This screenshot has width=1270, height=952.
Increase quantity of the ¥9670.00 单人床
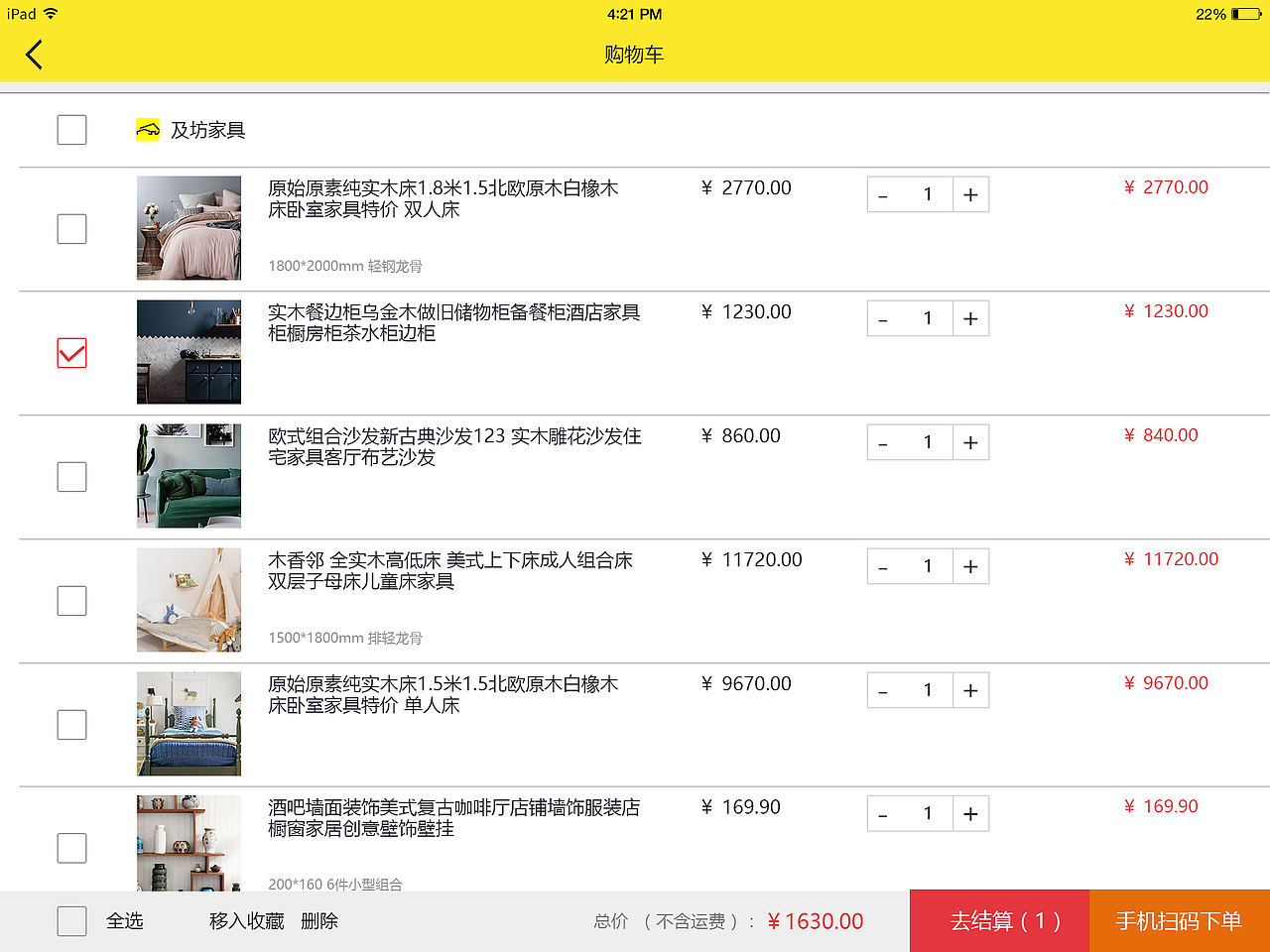coord(971,690)
